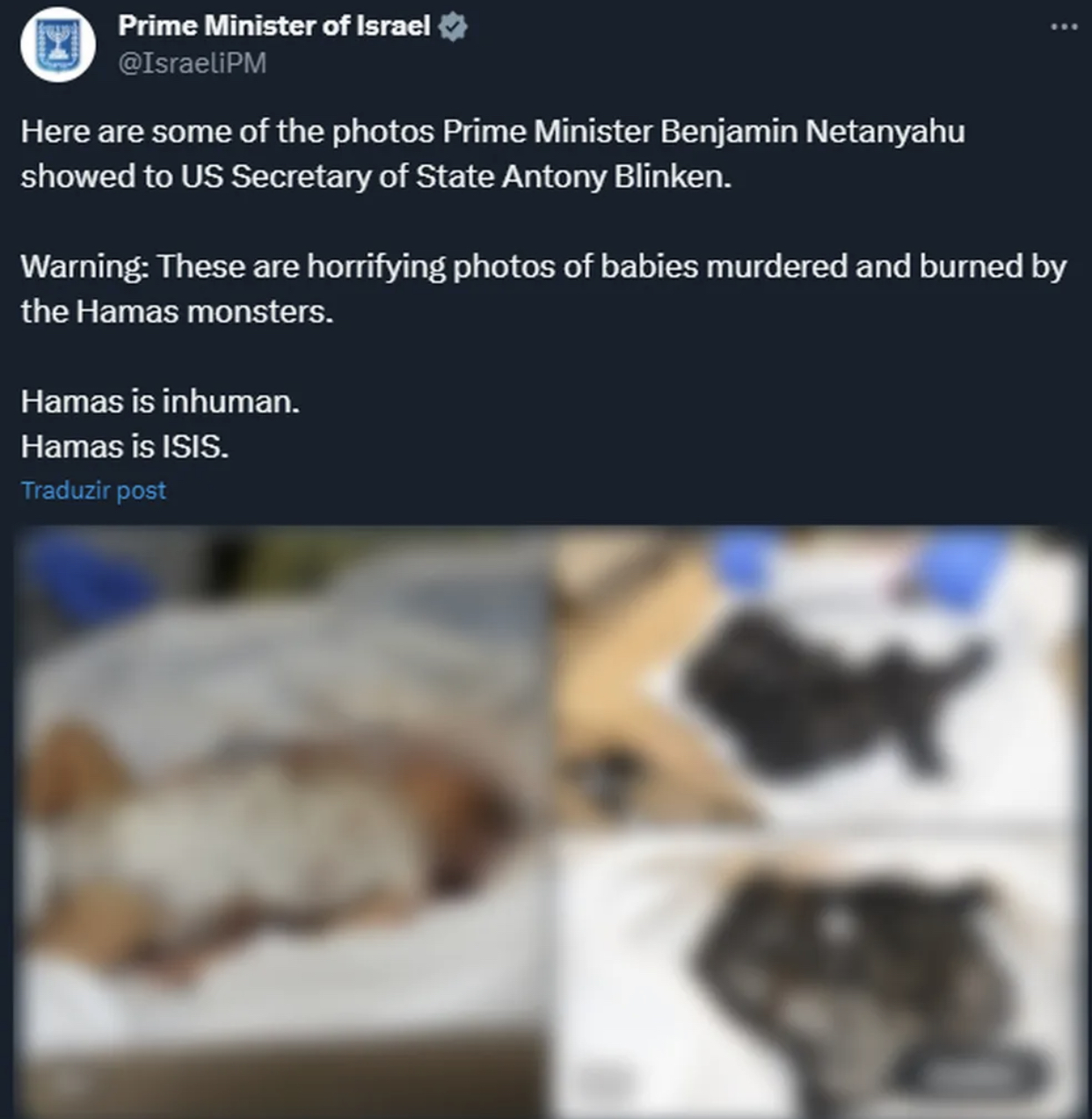Open the three-dot more options menu
1092x1119 pixels.
pos(1064,26)
